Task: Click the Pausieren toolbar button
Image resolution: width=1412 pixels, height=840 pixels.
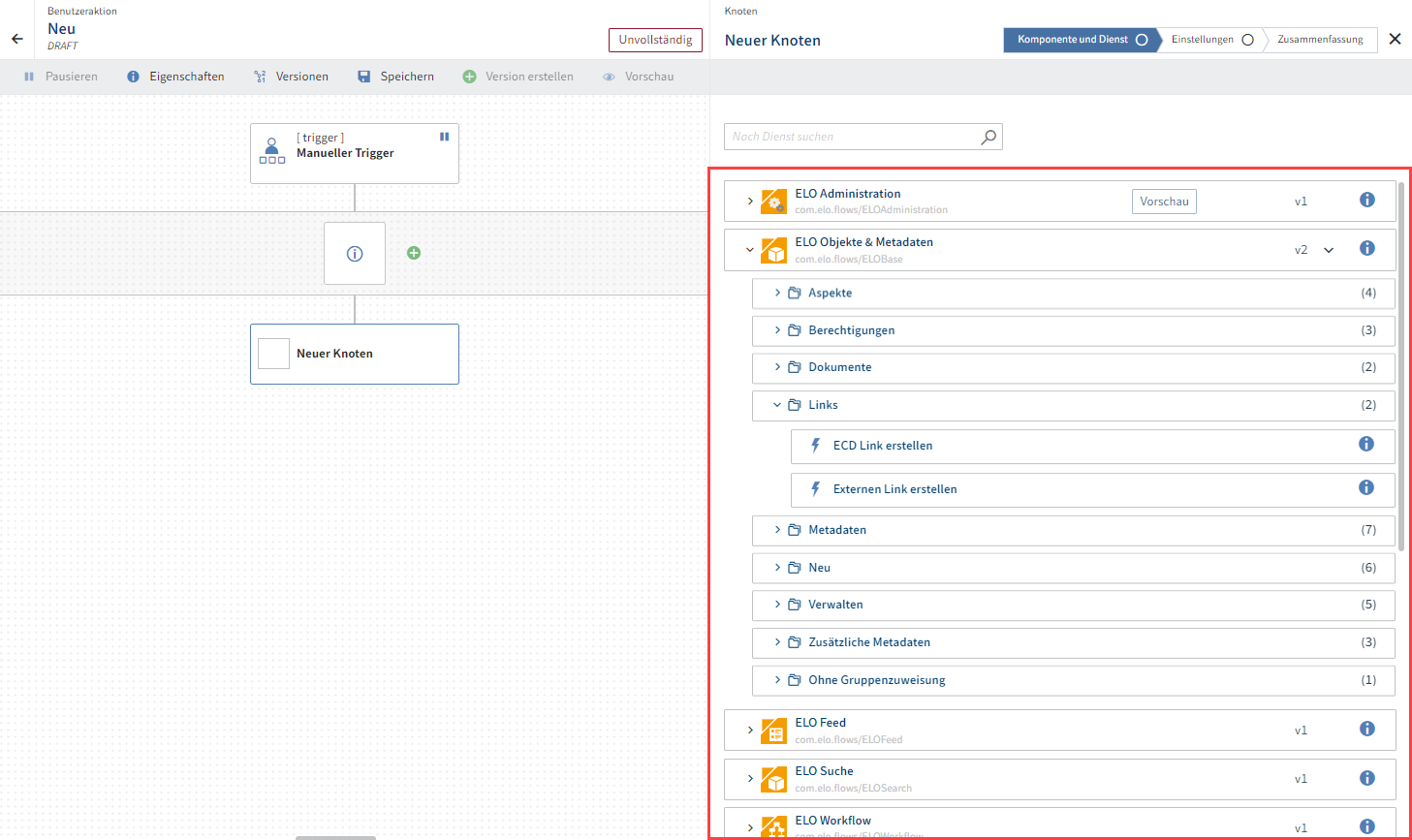Action: (61, 77)
